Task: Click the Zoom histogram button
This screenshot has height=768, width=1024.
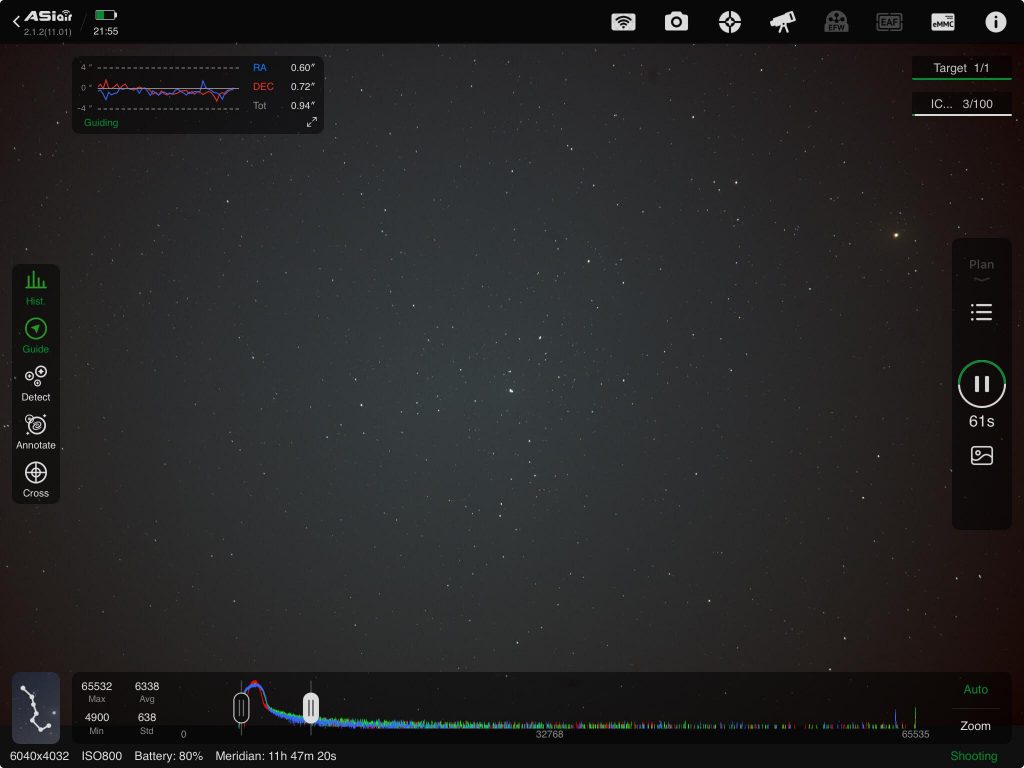Action: (x=975, y=726)
